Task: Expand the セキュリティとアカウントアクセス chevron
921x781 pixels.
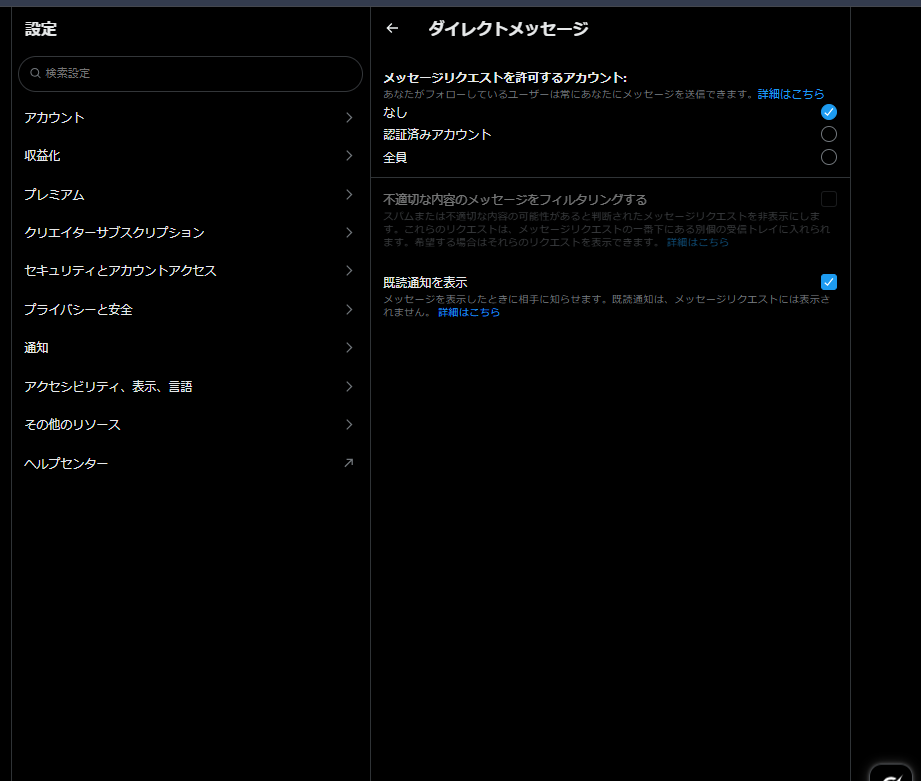Action: click(349, 270)
